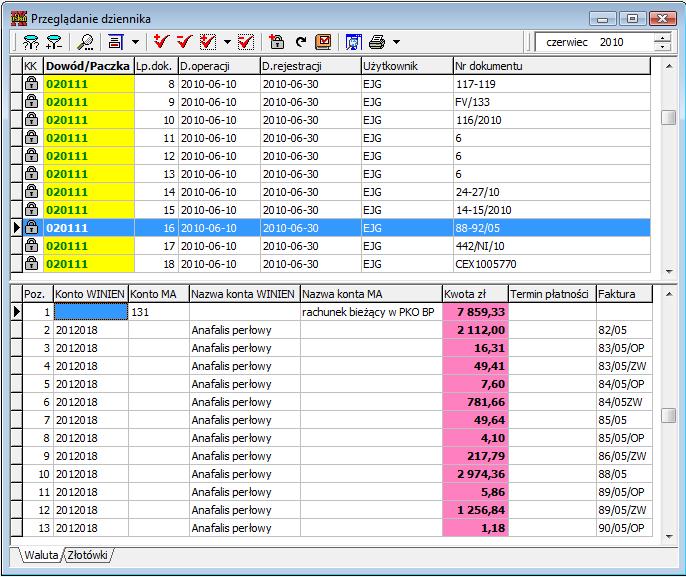The height and width of the screenshot is (577, 686).
Task: Click the red checkmark with minus icon
Action: tap(184, 42)
